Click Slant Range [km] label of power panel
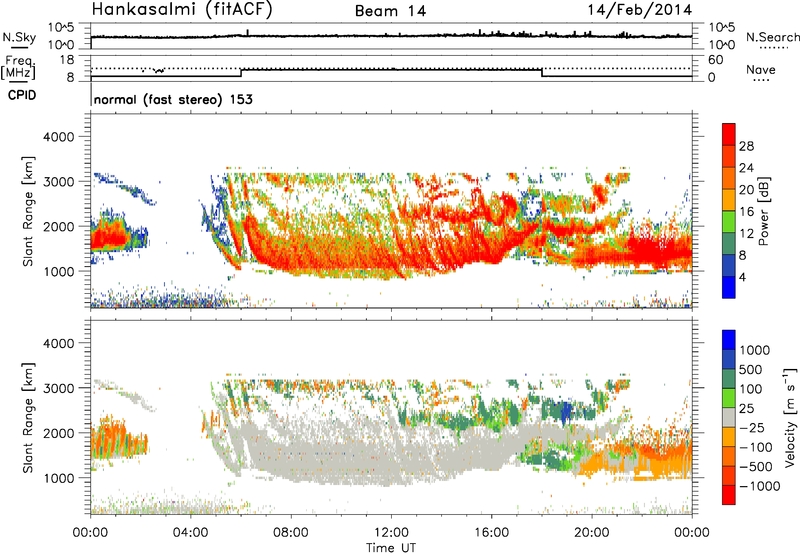Image resolution: width=800 pixels, height=554 pixels. pyautogui.click(x=28, y=211)
